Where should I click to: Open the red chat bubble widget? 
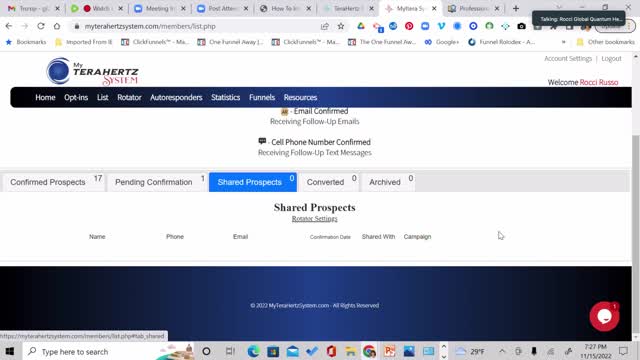point(604,316)
